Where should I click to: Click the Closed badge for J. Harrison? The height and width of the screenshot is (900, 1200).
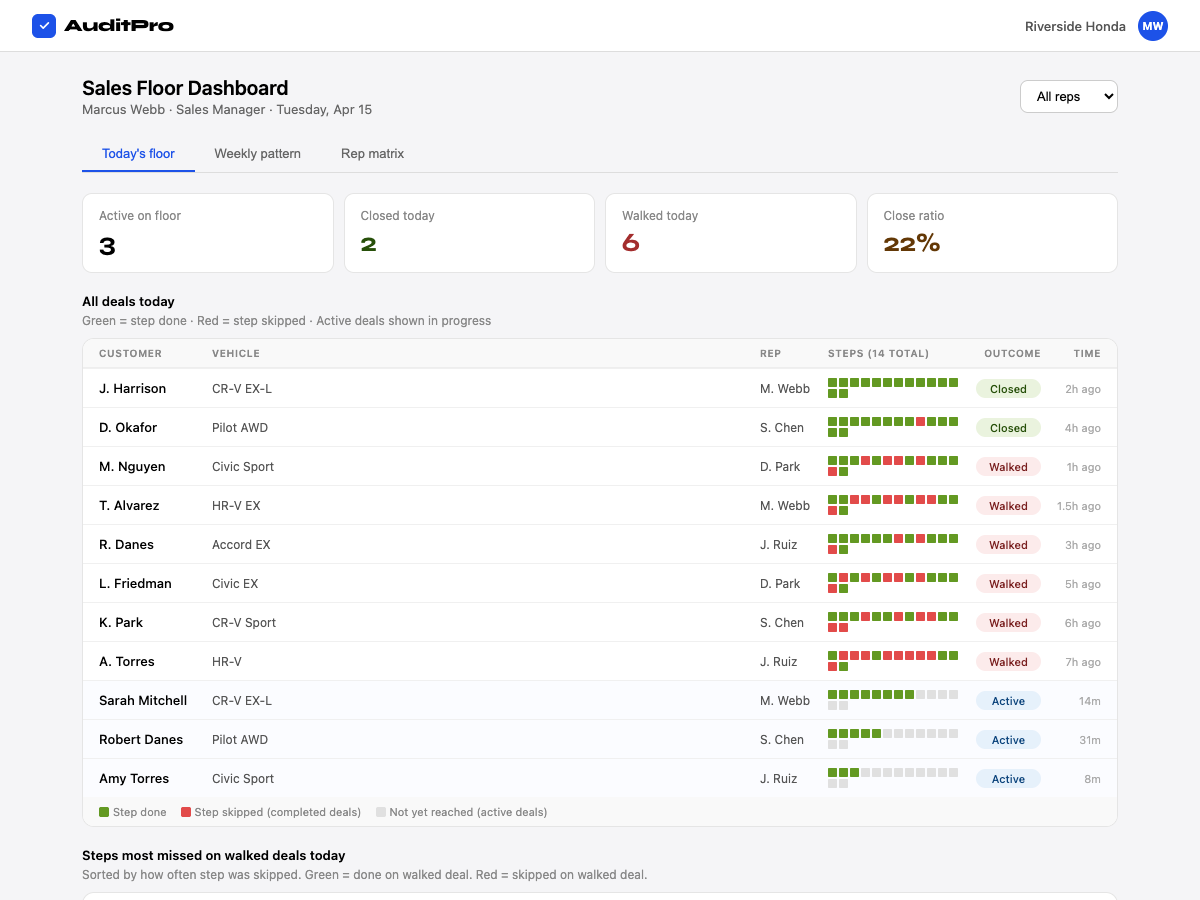[1008, 389]
